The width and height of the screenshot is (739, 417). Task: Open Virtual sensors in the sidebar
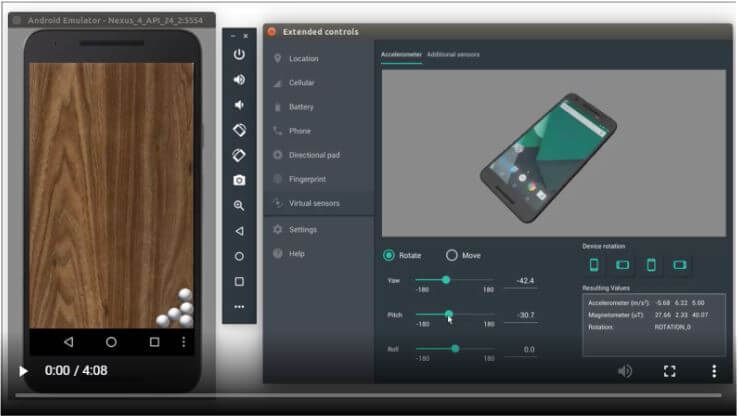coord(314,203)
